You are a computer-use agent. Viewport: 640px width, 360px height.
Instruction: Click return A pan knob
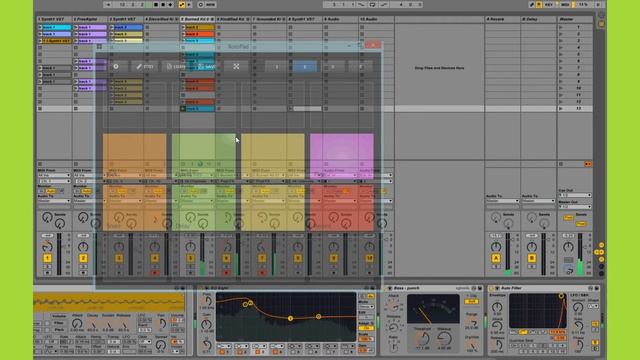(496, 247)
